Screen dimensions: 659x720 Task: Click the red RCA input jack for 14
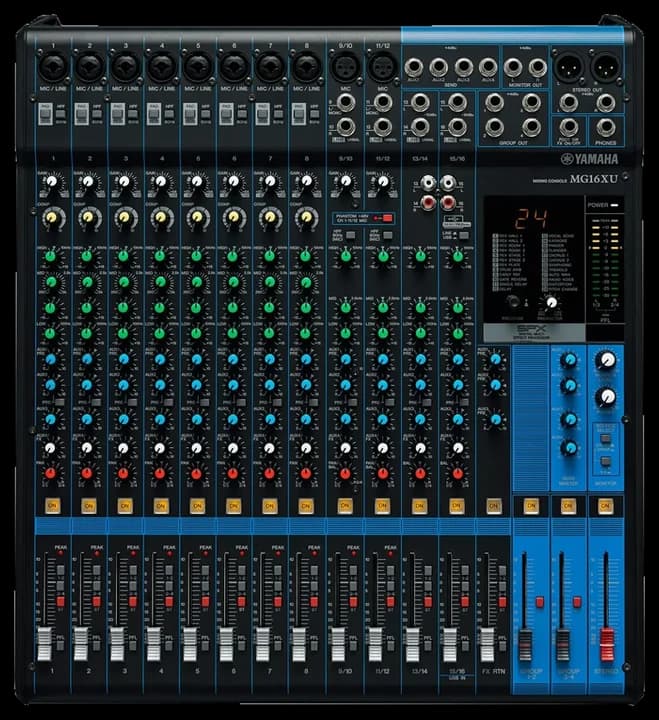pyautogui.click(x=428, y=202)
